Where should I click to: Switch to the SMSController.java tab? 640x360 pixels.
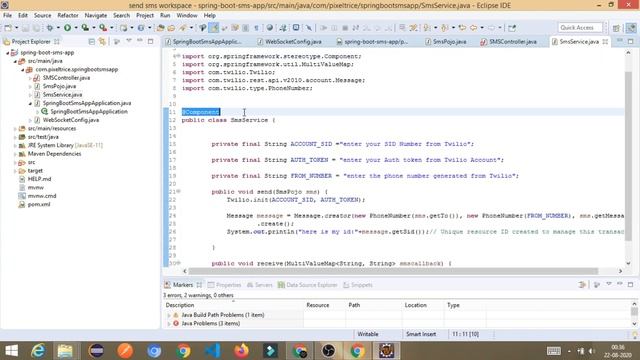click(x=509, y=42)
